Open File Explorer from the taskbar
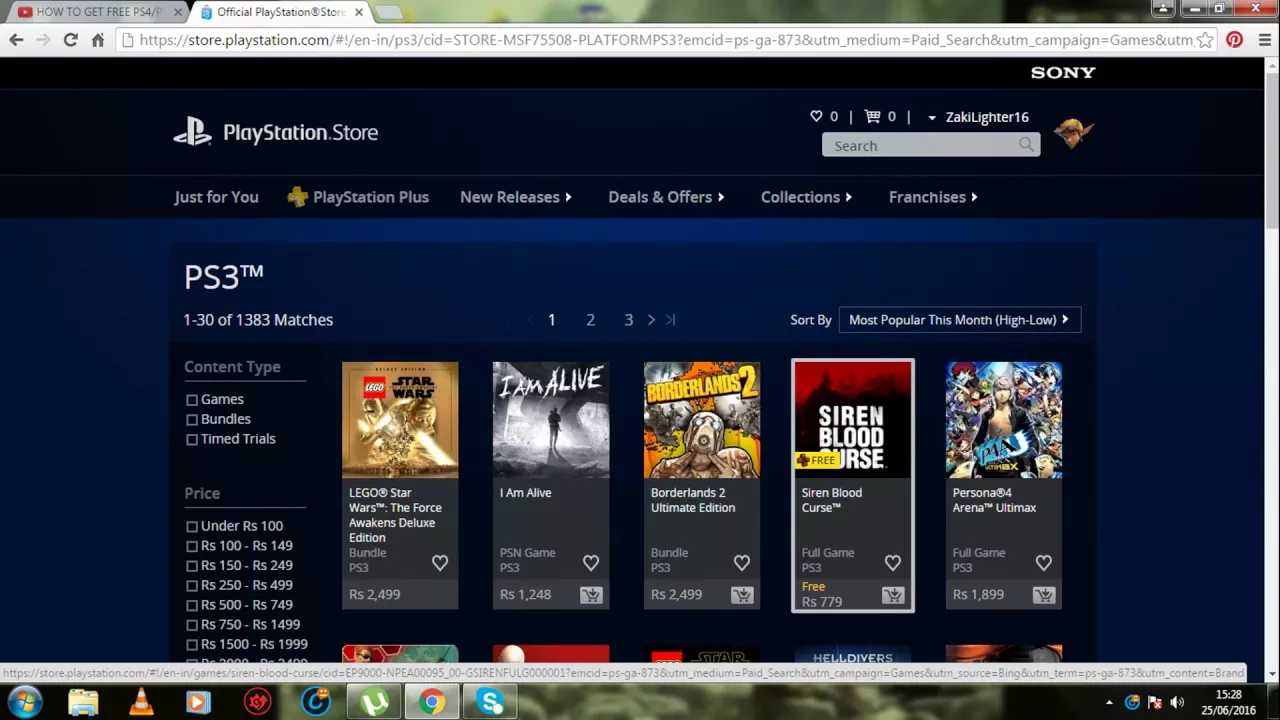 [83, 702]
